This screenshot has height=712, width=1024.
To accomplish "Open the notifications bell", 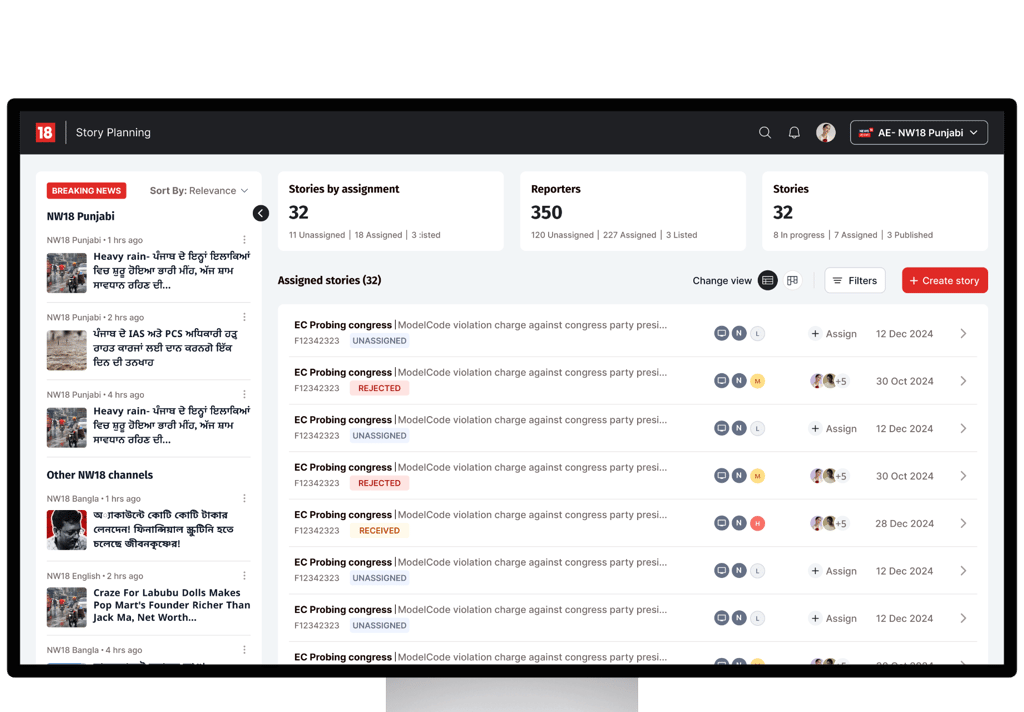I will point(794,133).
